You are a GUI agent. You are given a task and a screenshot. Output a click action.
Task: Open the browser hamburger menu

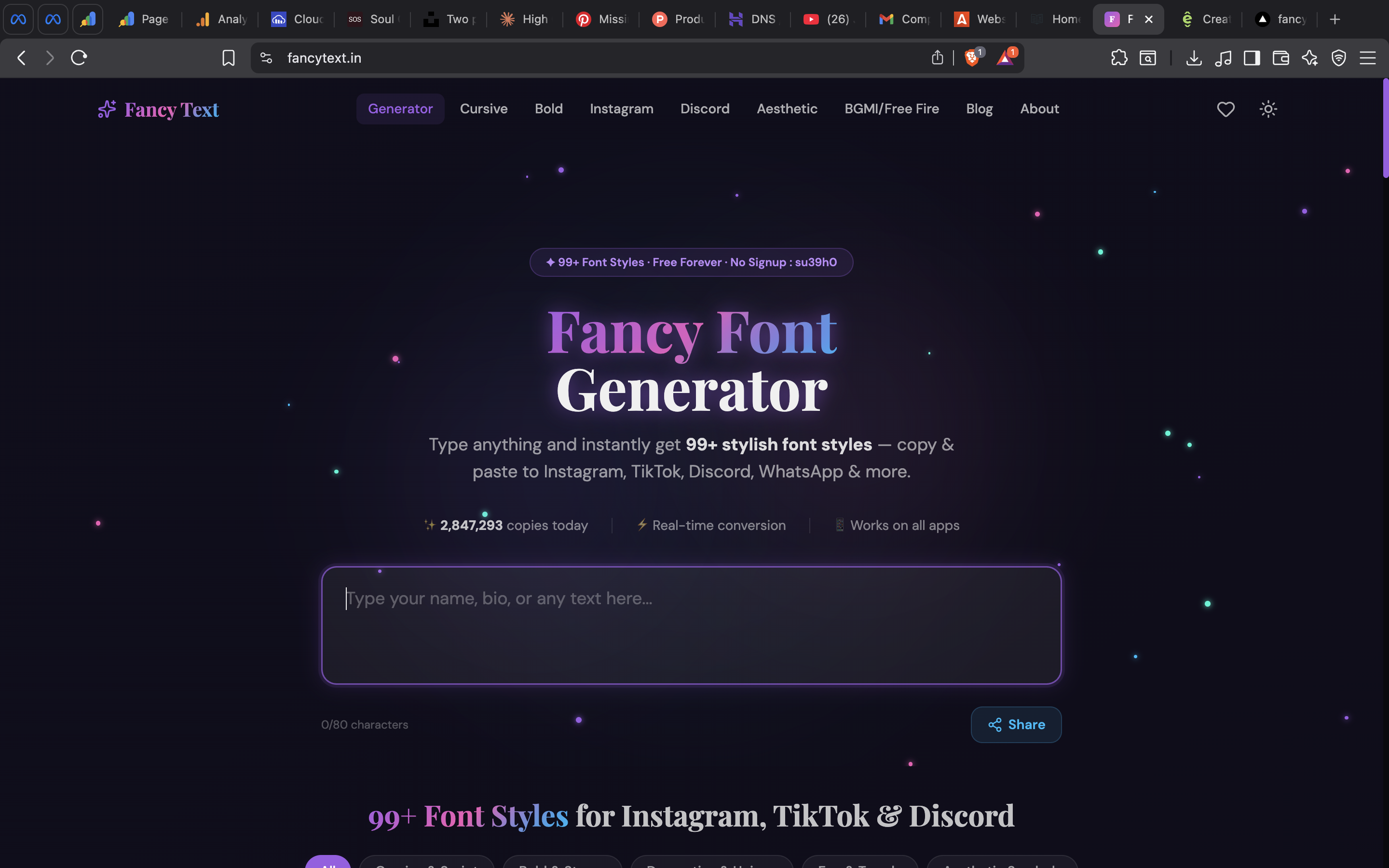[1369, 57]
